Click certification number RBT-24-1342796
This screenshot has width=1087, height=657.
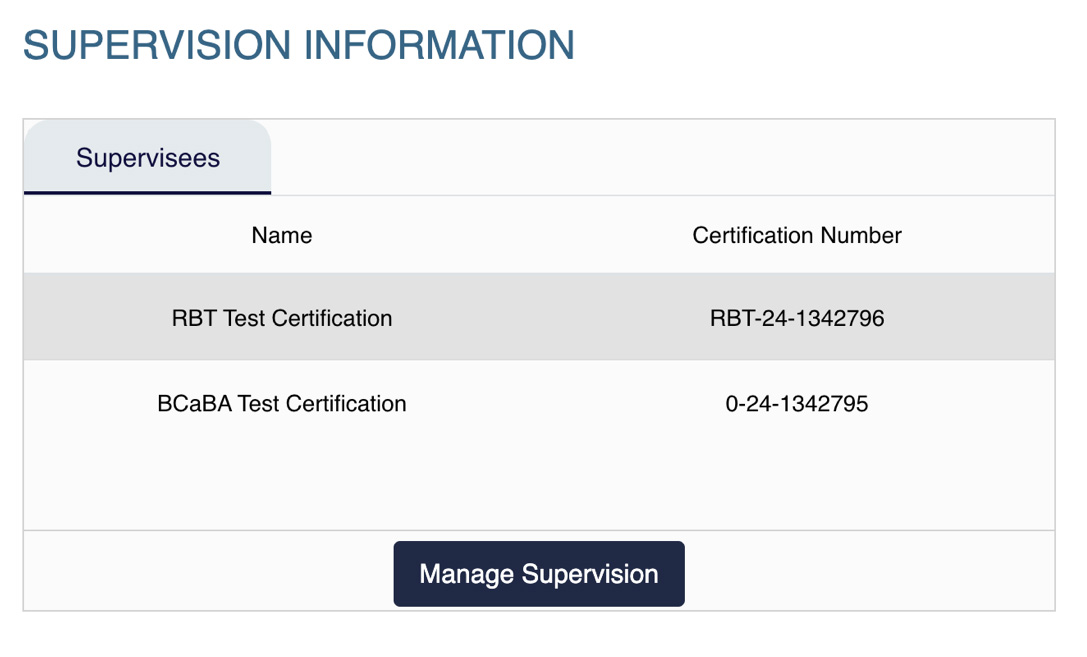point(797,318)
